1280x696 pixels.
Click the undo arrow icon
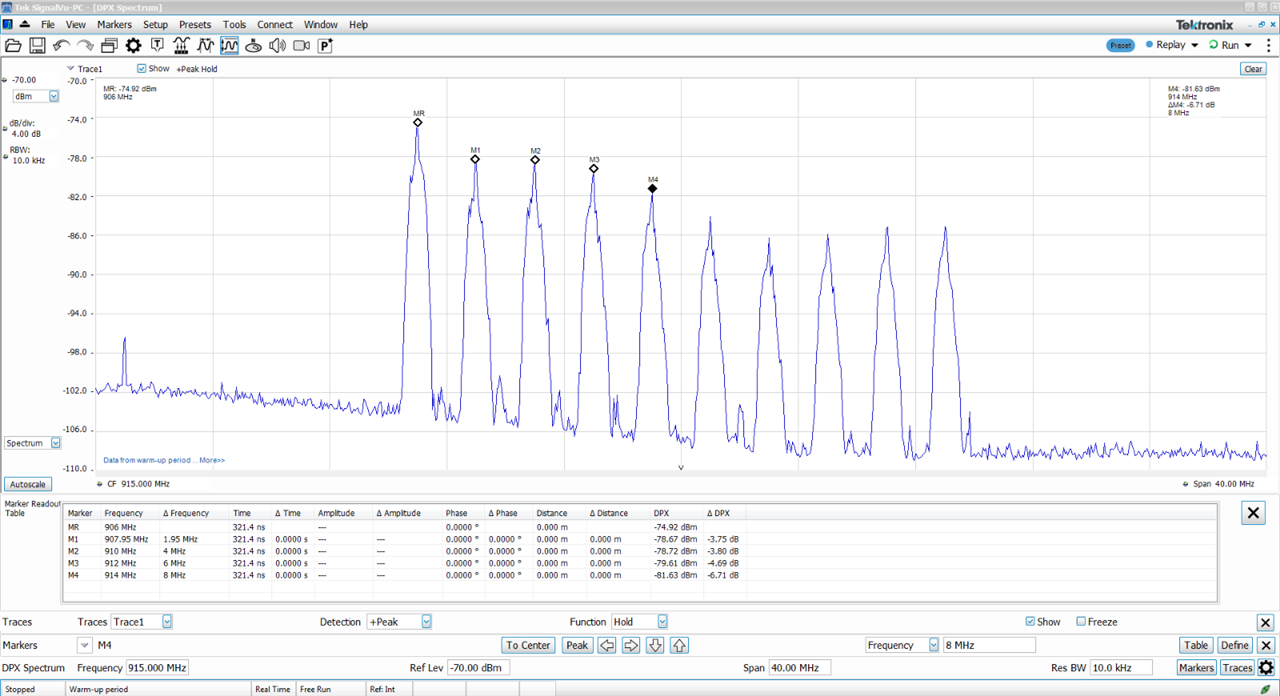(x=61, y=45)
